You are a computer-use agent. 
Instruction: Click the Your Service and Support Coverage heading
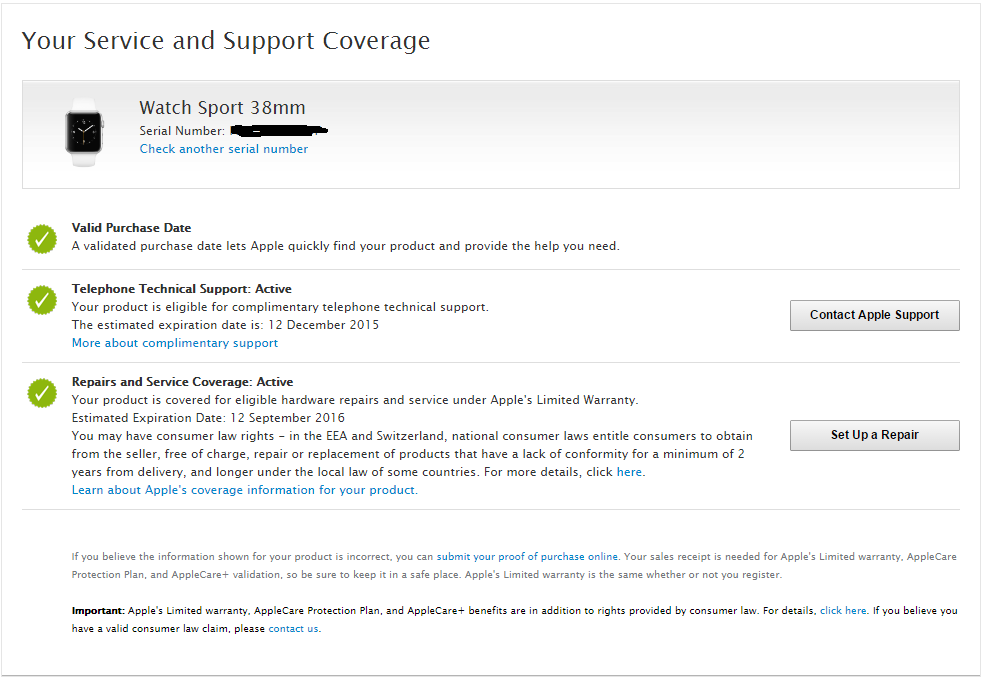point(226,41)
